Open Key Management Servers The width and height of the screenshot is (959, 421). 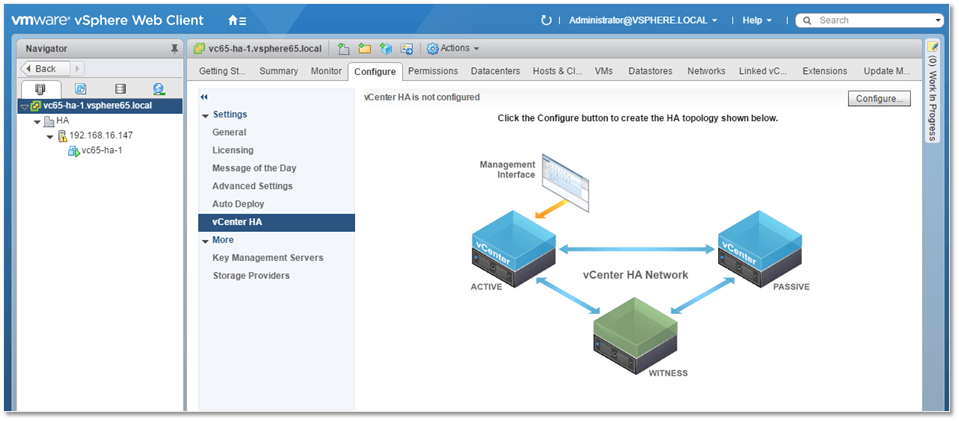coord(267,258)
